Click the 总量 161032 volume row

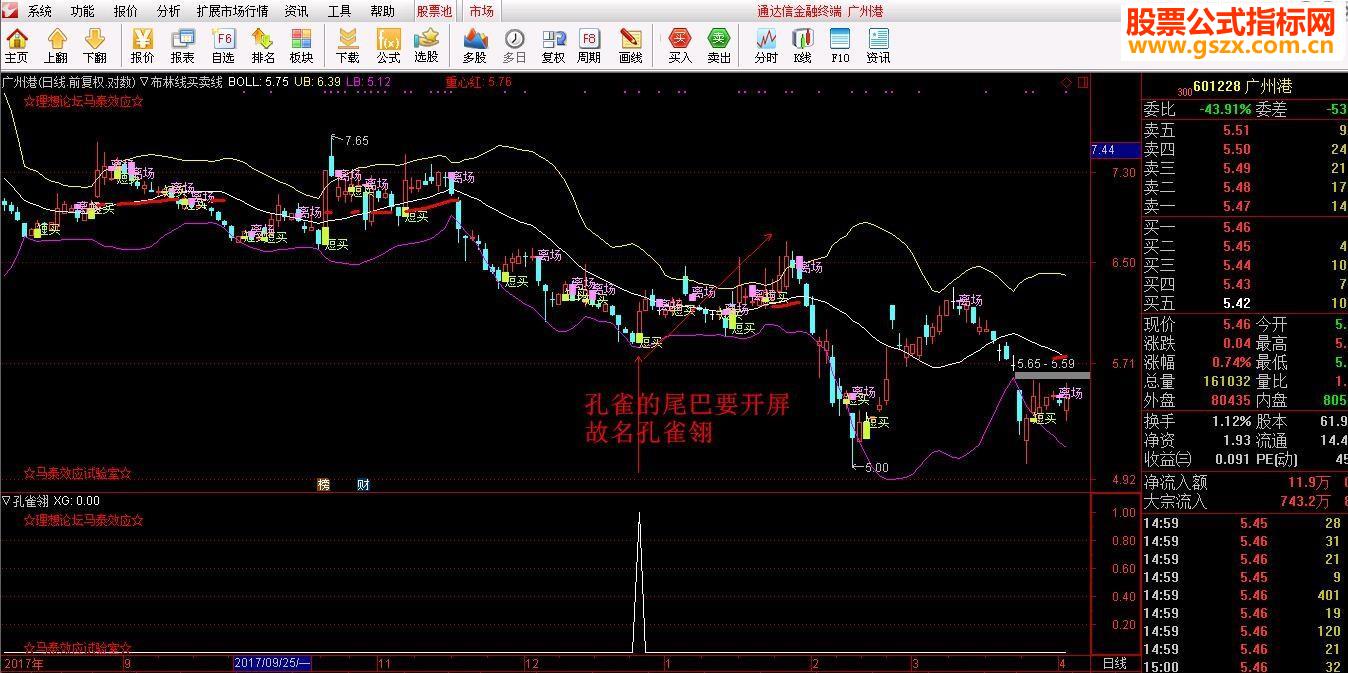(1197, 382)
